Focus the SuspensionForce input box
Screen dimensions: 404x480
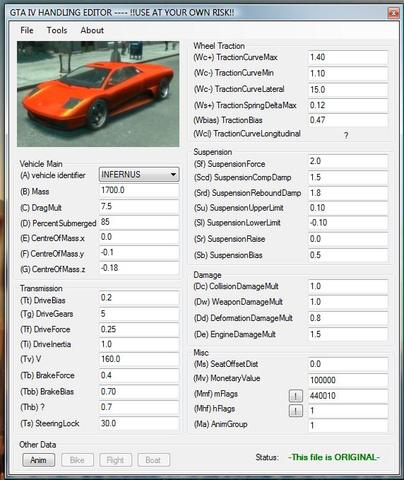coord(348,161)
